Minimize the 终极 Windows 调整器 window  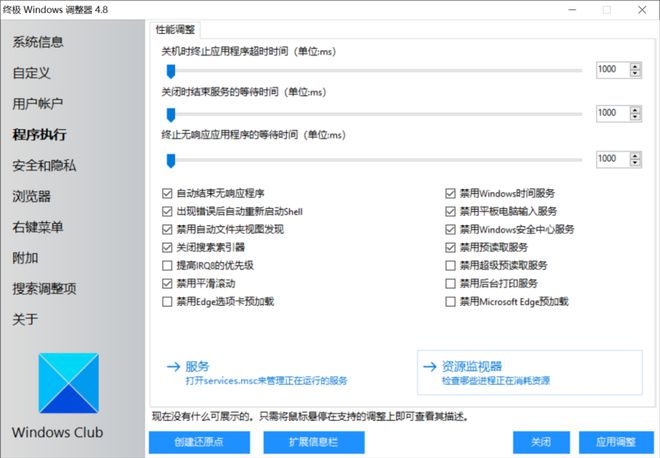click(x=572, y=10)
